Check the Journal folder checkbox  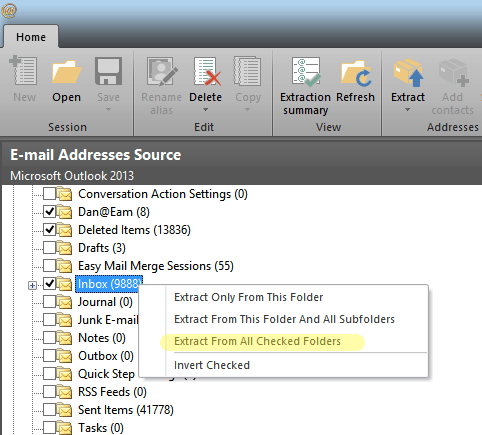[50, 301]
